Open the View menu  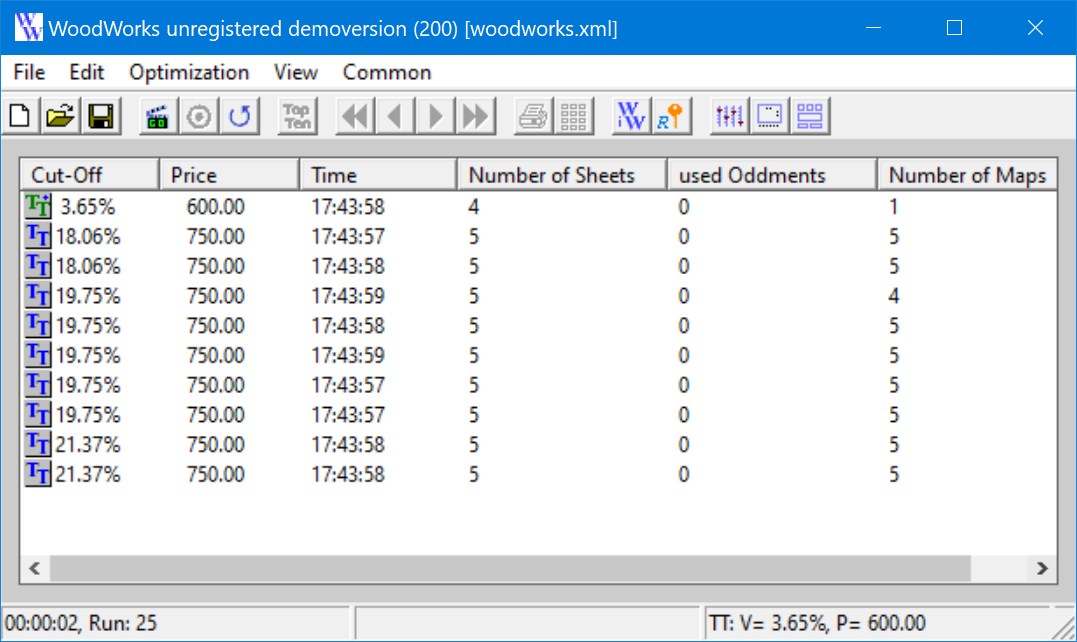point(295,72)
